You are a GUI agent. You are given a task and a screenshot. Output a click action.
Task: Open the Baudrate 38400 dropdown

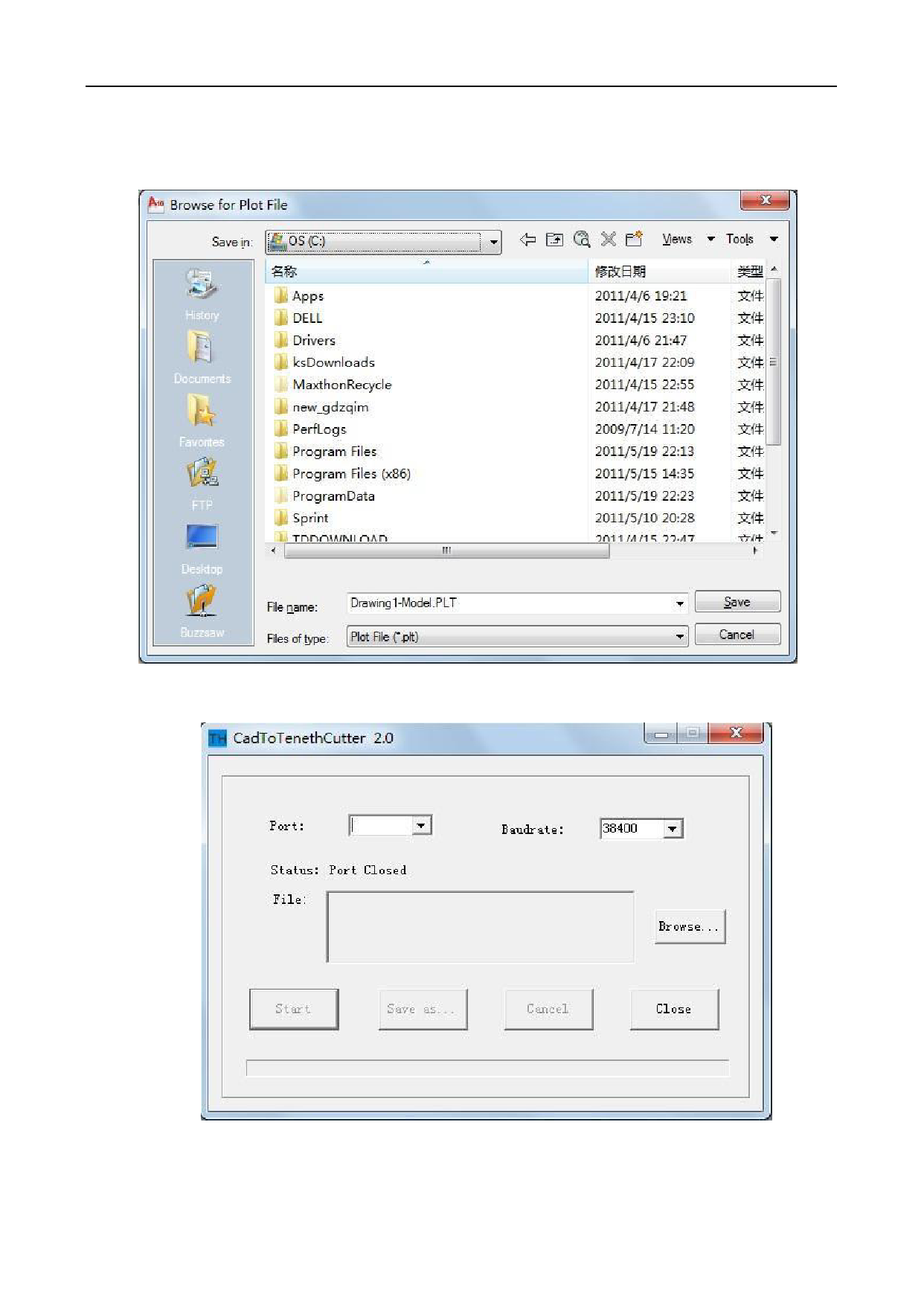point(673,829)
